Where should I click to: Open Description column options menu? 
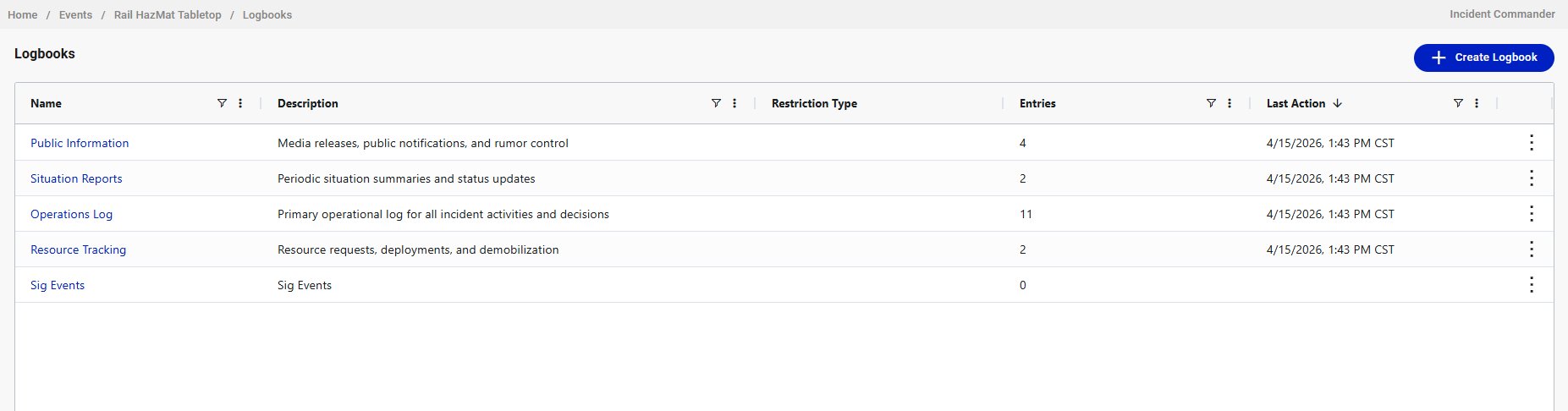[734, 103]
